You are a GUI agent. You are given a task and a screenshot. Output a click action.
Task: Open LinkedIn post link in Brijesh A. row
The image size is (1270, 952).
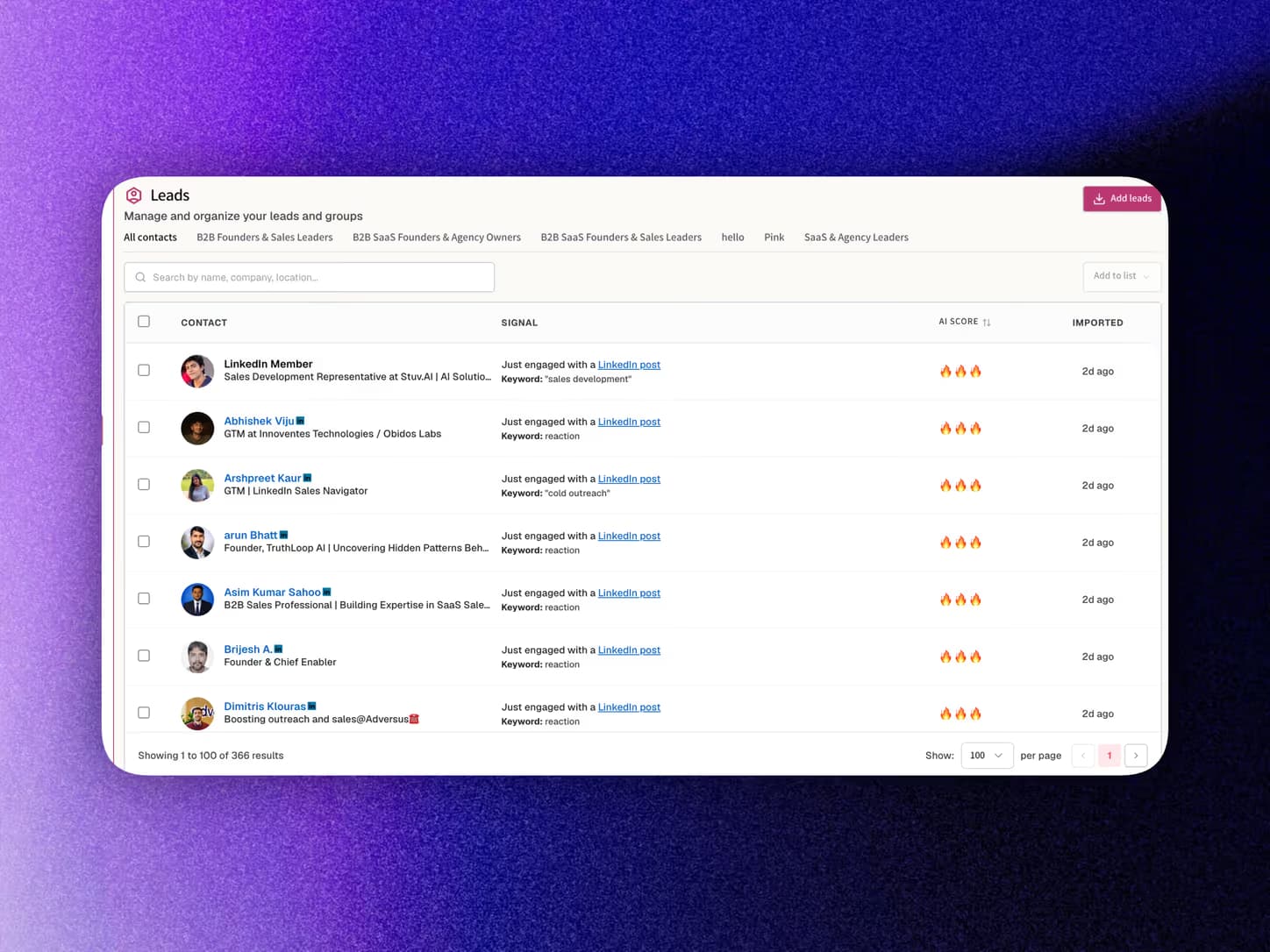629,650
